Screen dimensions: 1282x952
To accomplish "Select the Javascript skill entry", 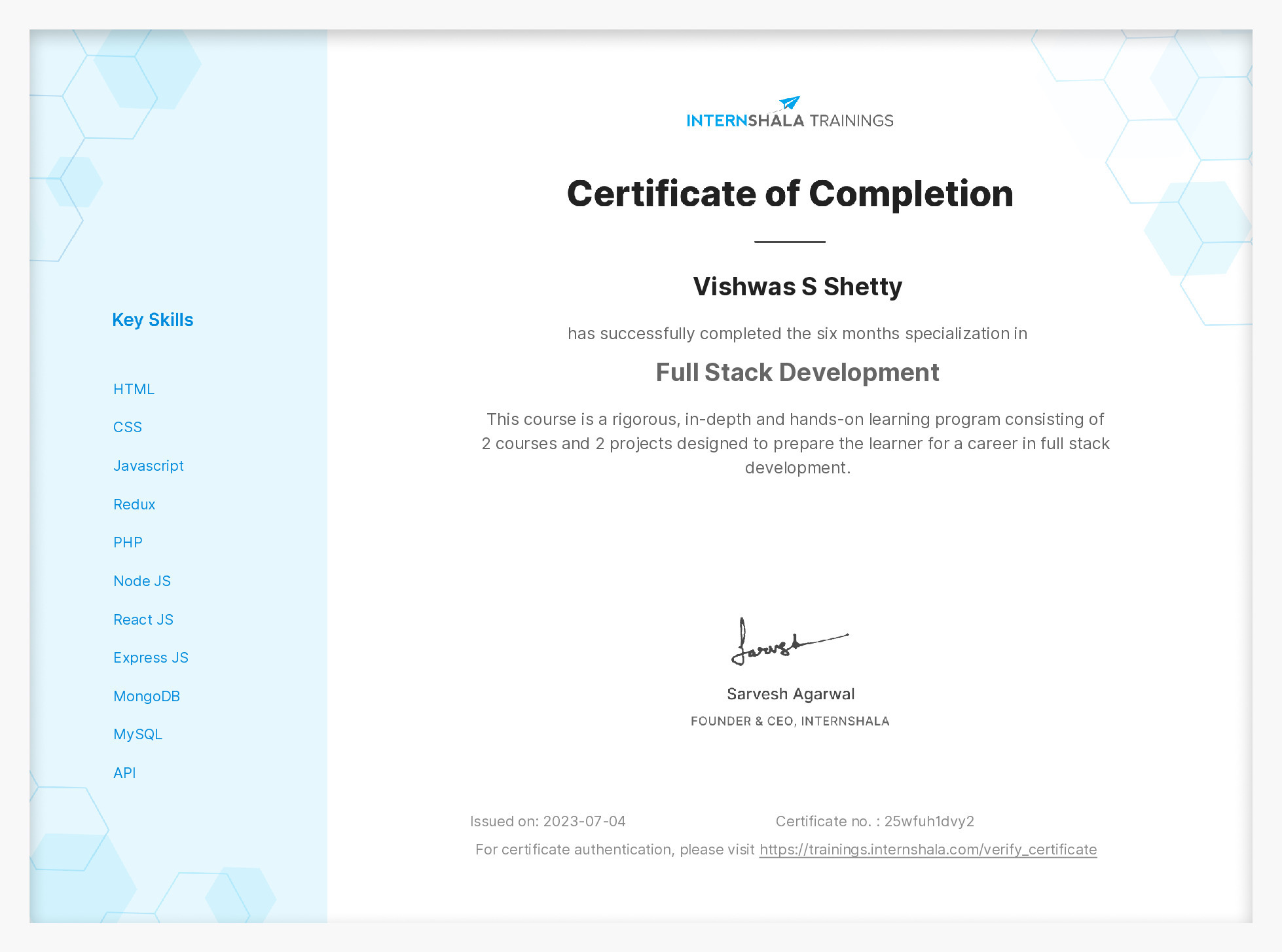I will pos(149,466).
